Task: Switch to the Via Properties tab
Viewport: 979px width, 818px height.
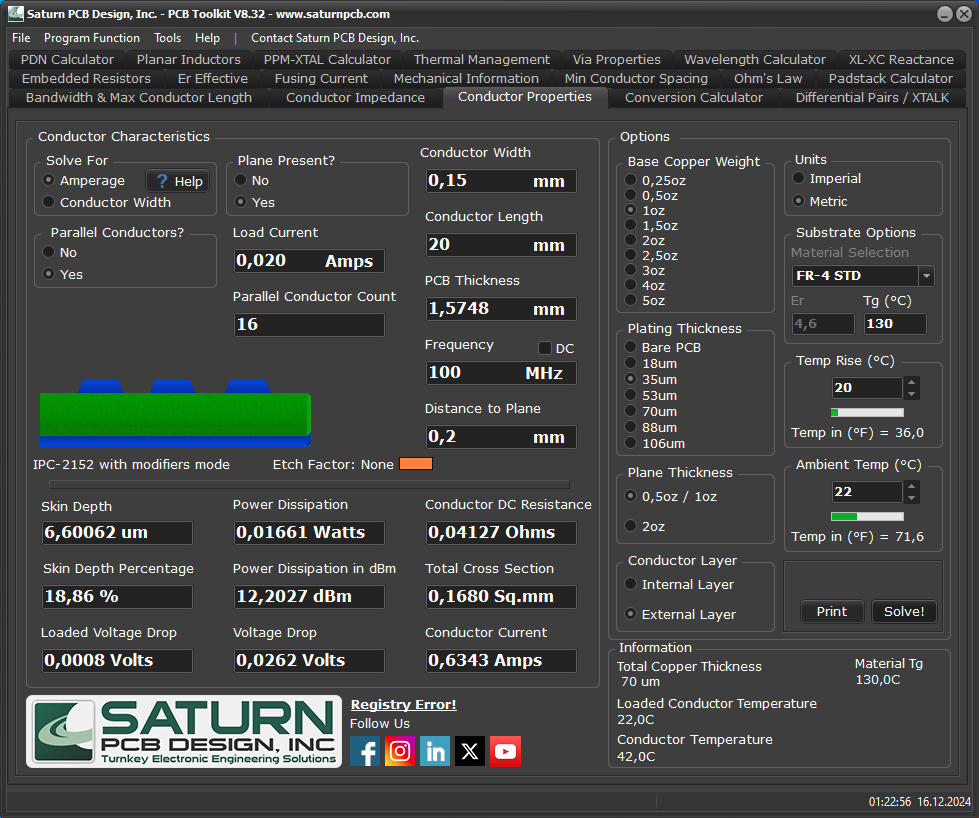Action: [x=616, y=59]
